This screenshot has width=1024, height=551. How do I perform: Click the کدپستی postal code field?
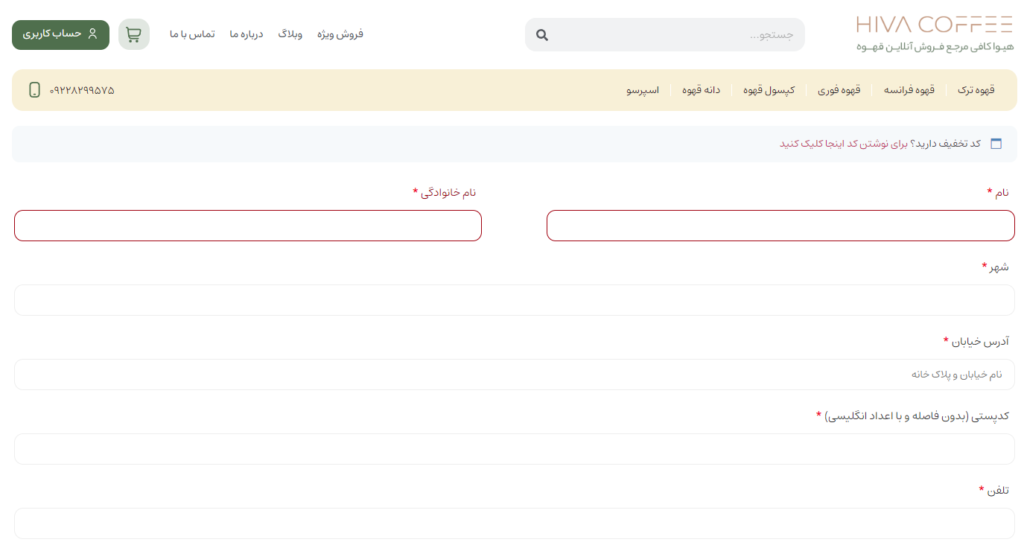point(514,449)
